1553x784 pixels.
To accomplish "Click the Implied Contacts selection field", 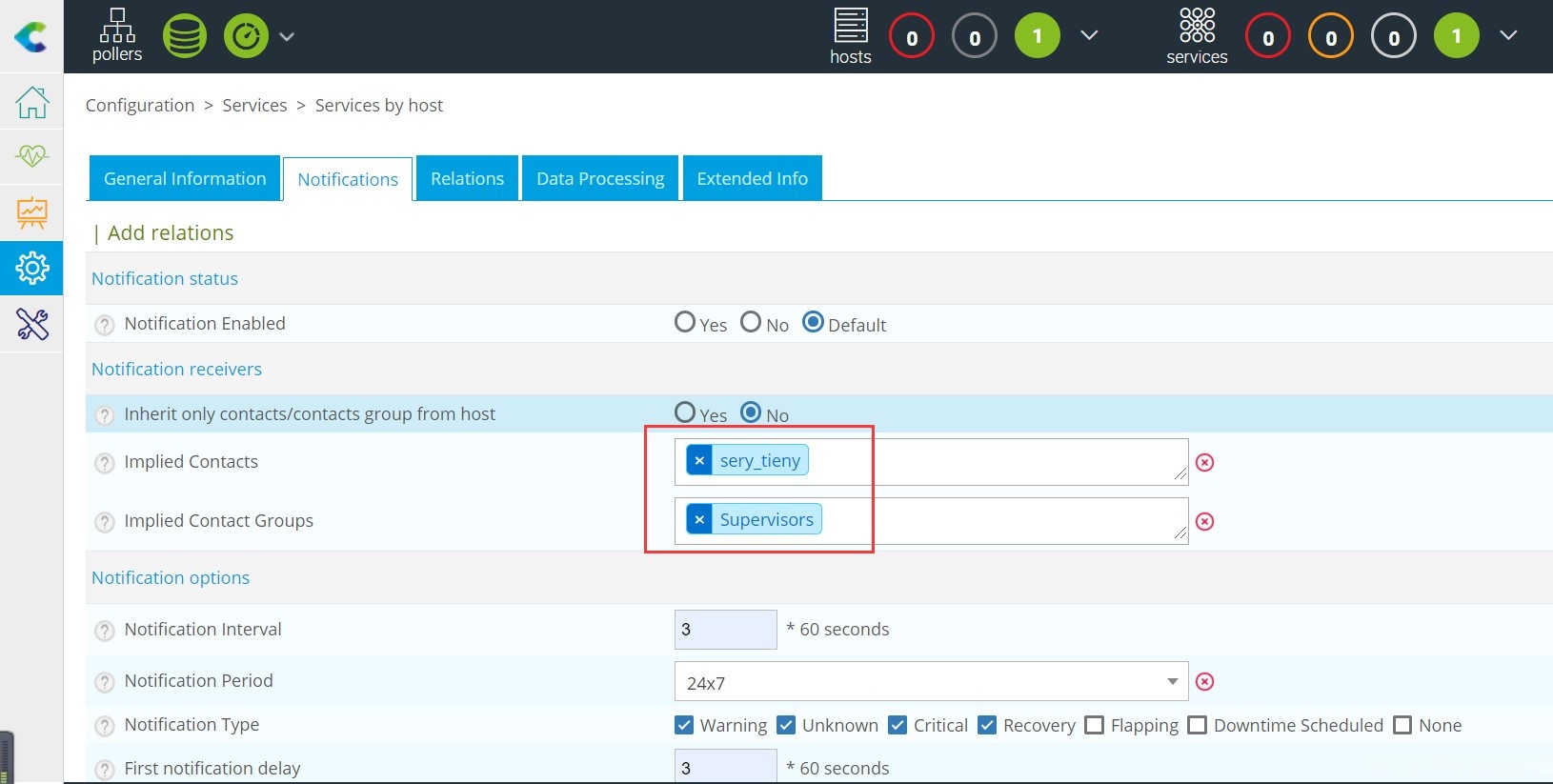I will click(931, 462).
